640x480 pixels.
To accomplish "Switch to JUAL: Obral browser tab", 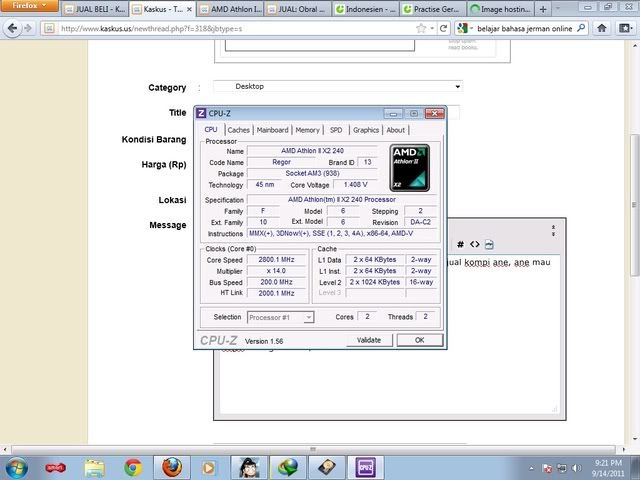I will point(298,9).
